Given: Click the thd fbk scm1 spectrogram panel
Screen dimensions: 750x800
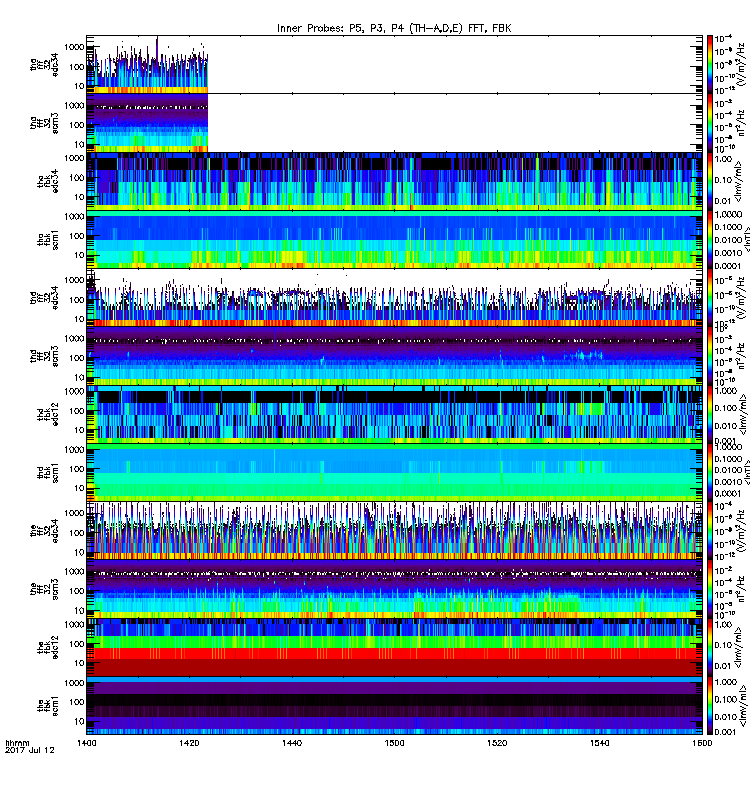Looking at the screenshot, I should point(394,473).
